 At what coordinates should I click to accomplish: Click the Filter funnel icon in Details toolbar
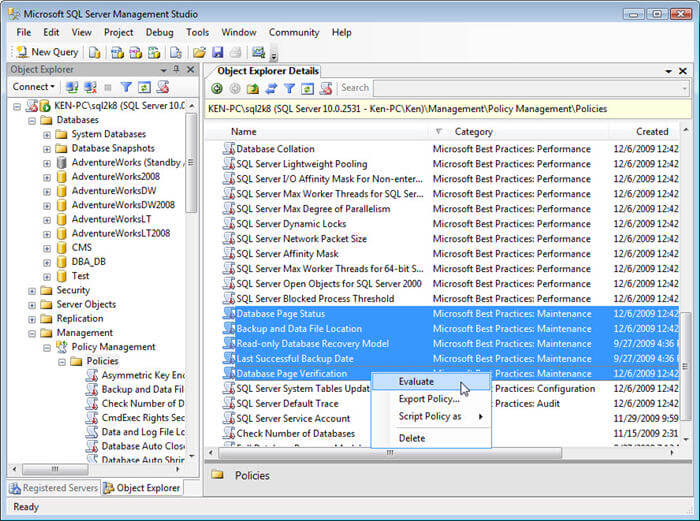point(291,88)
